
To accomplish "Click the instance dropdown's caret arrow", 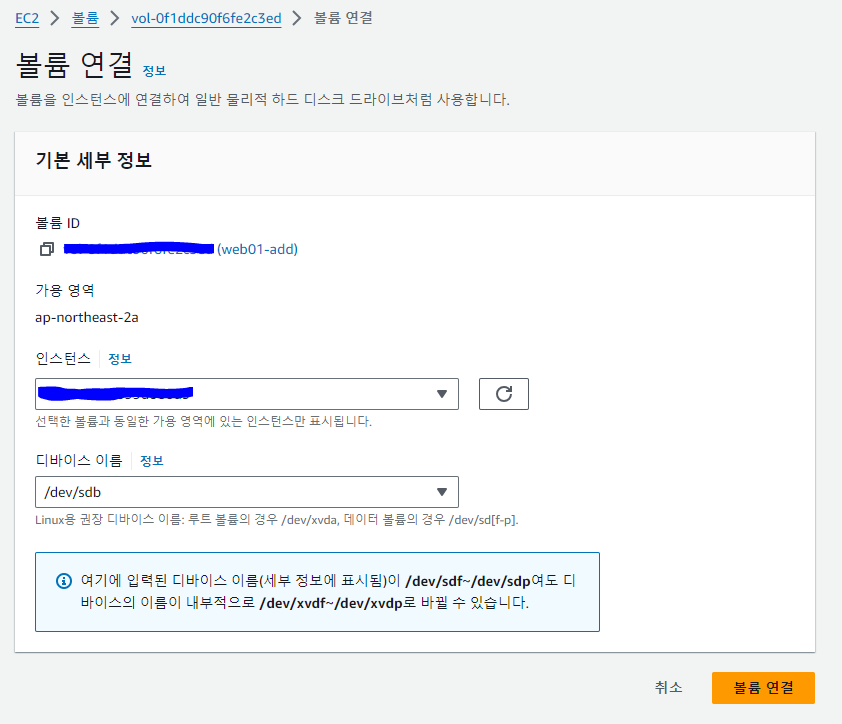I will tap(442, 393).
